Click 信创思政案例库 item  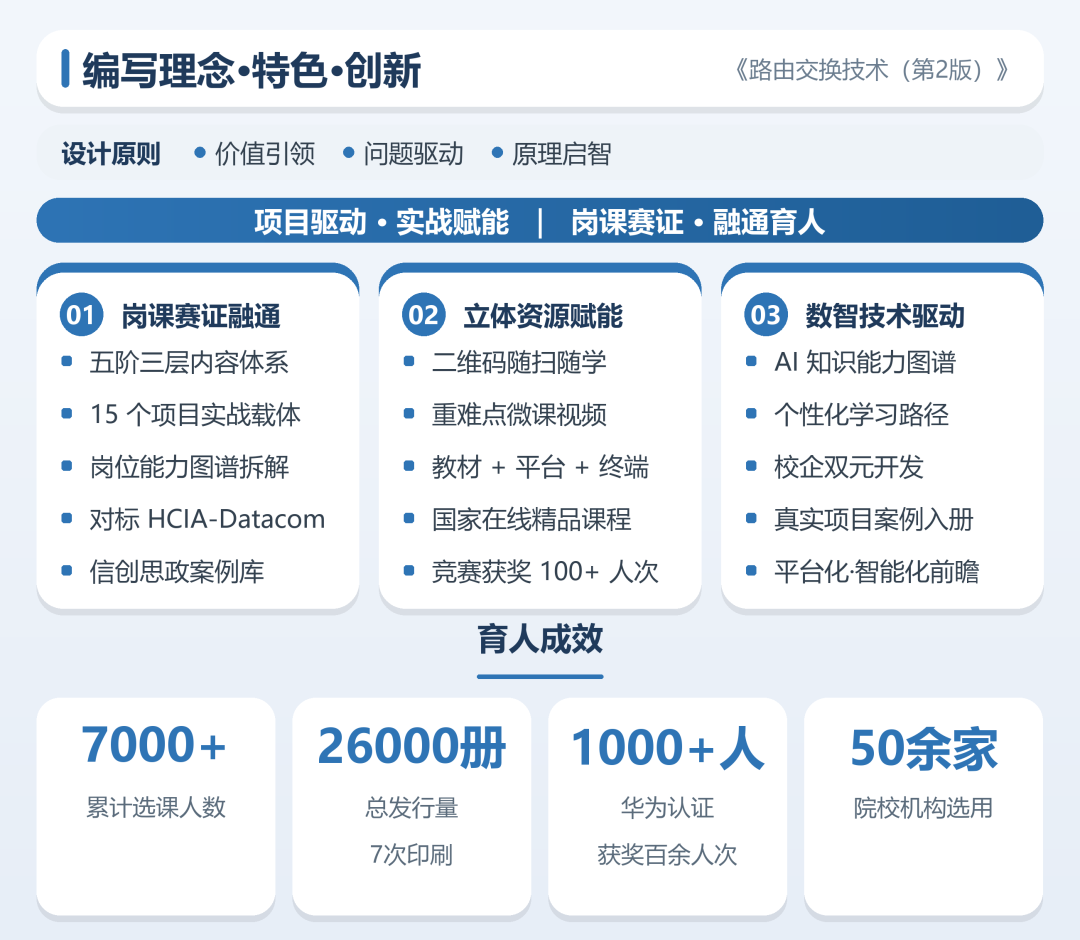pos(177,572)
